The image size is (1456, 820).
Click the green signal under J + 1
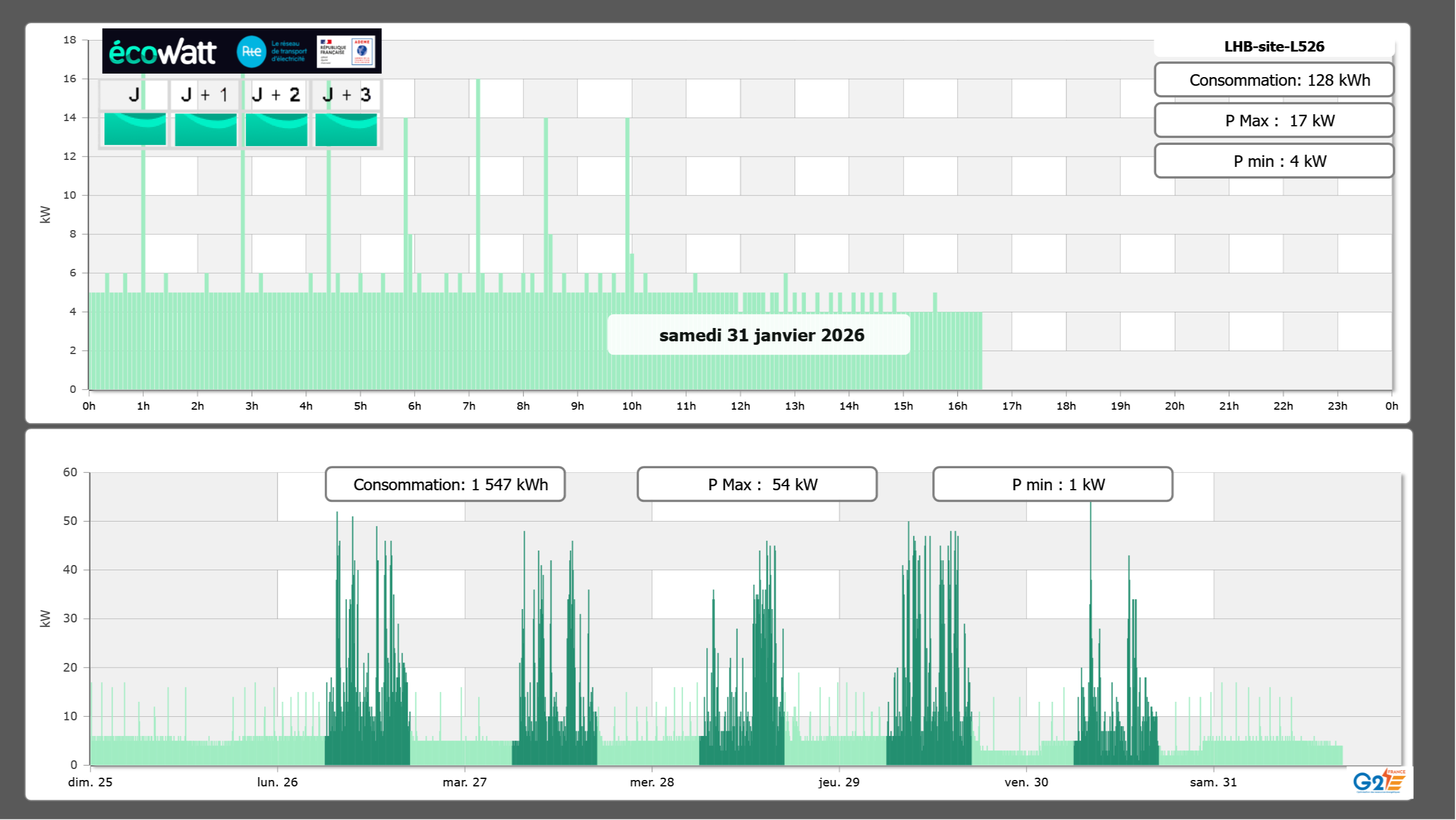click(x=206, y=129)
